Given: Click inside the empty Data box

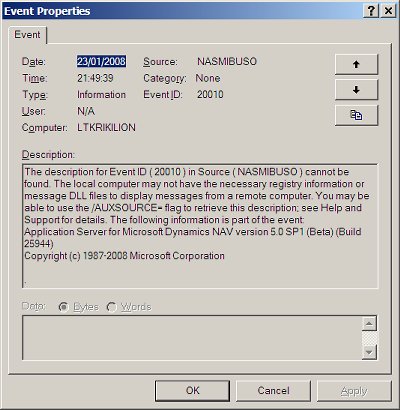Looking at the screenshot, I should click(192, 338).
